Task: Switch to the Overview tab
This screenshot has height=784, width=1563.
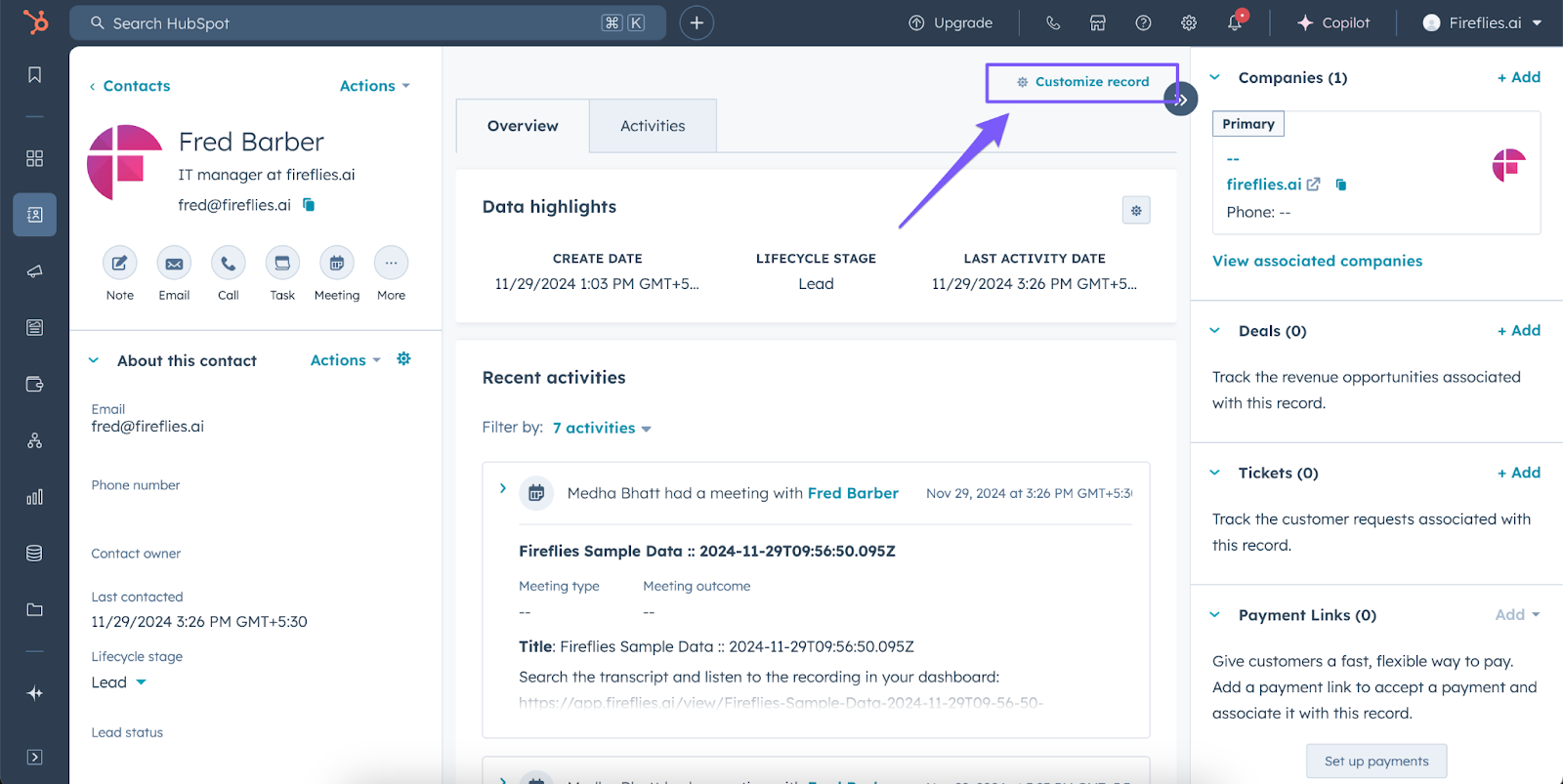Action: point(523,126)
